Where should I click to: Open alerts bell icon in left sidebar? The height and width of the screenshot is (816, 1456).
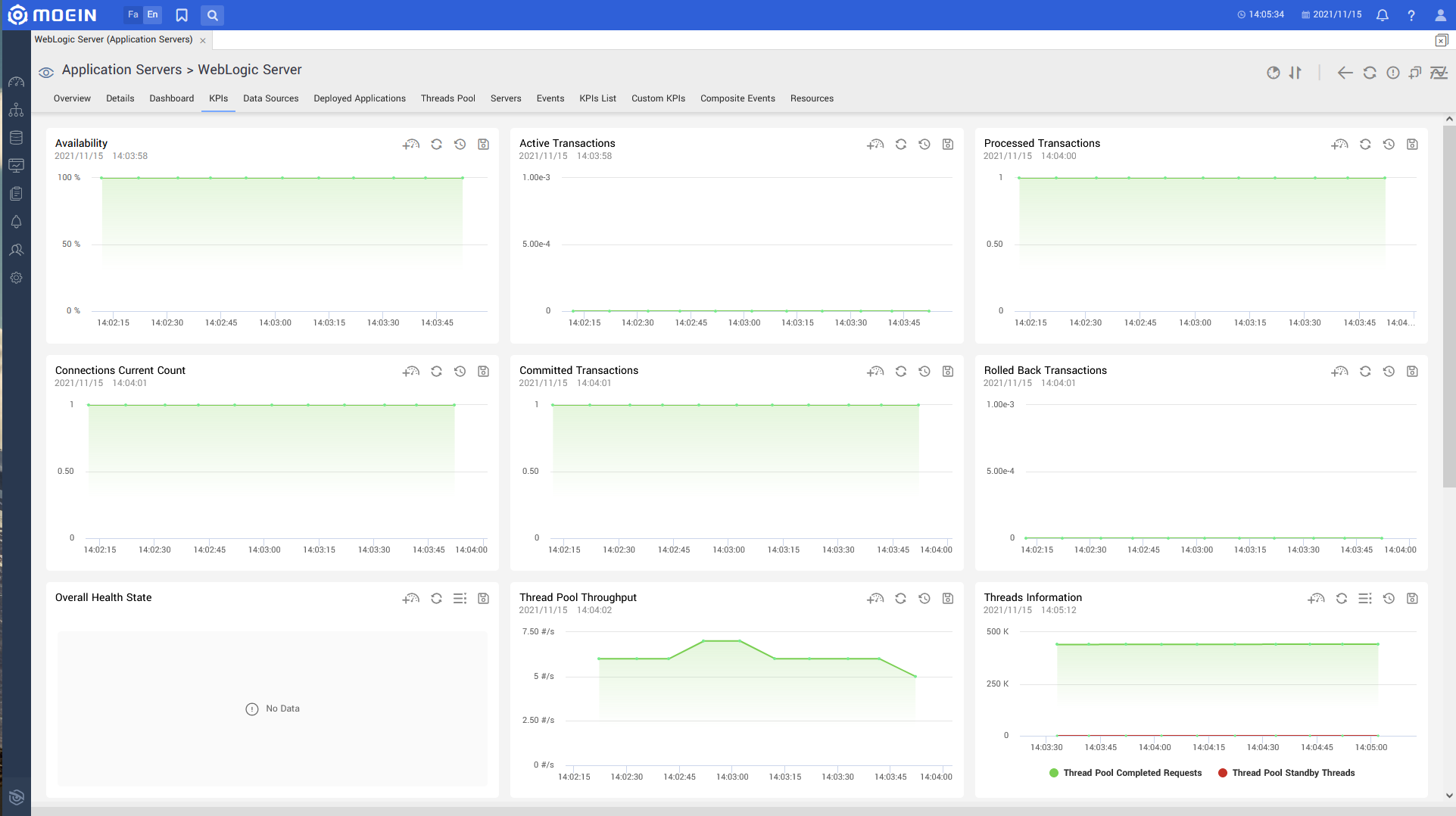click(16, 222)
